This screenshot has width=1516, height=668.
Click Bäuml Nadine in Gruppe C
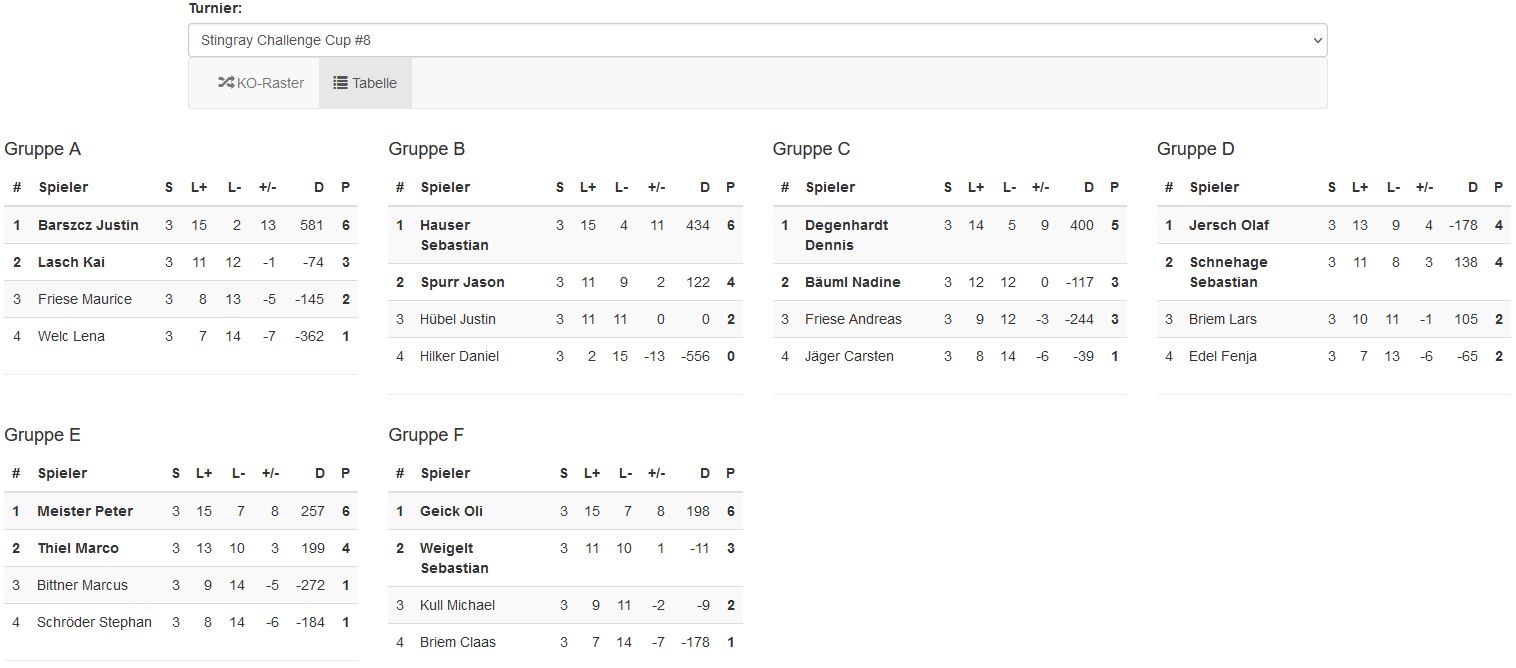(852, 282)
